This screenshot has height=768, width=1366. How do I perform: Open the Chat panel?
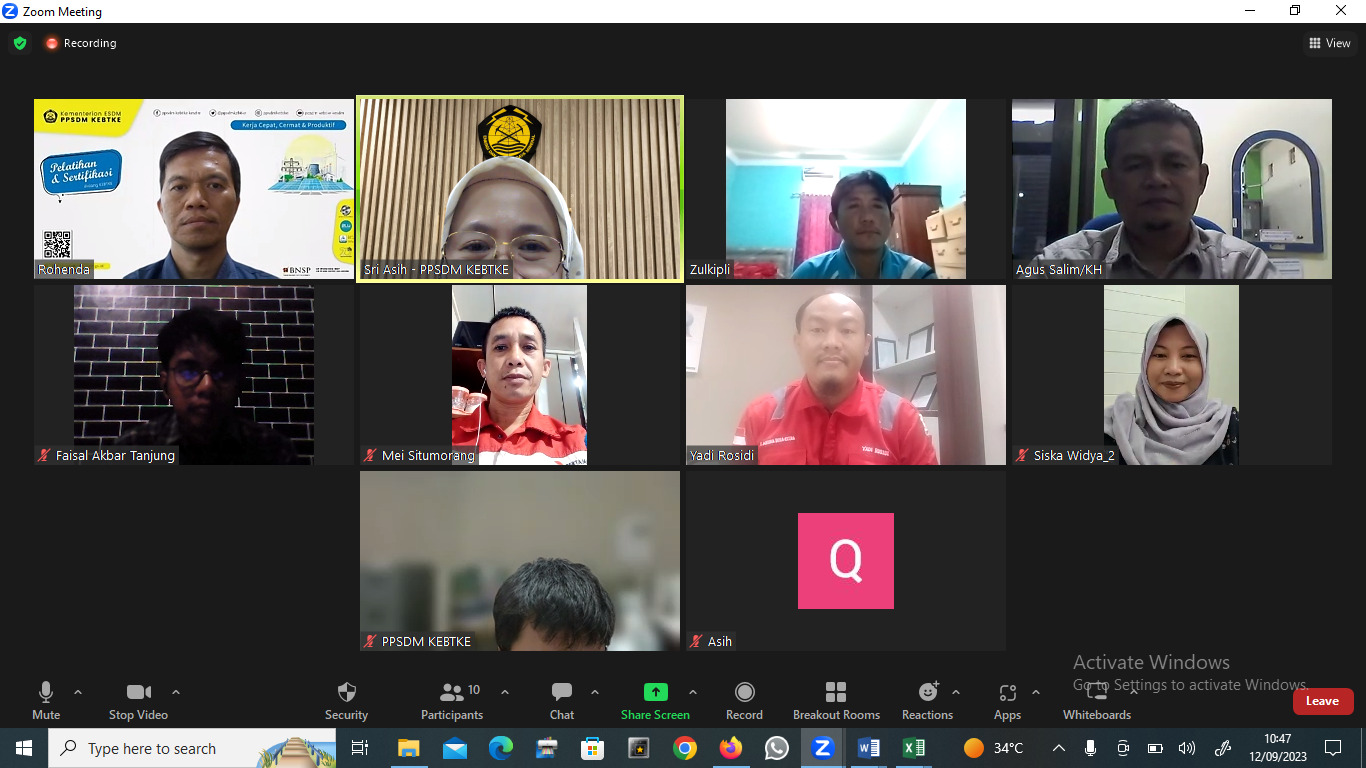click(x=562, y=692)
